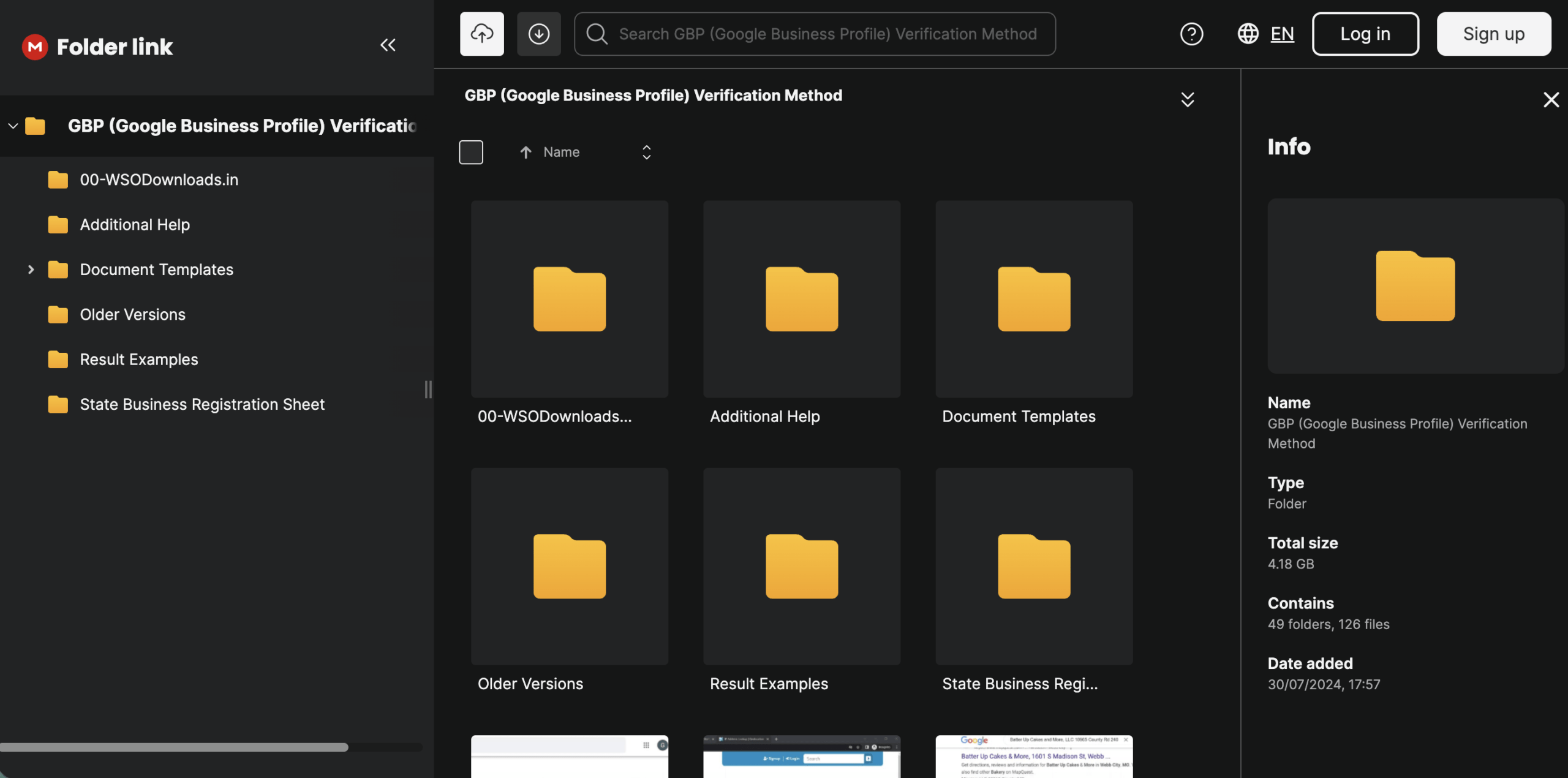Click the Sign up button

(x=1493, y=34)
